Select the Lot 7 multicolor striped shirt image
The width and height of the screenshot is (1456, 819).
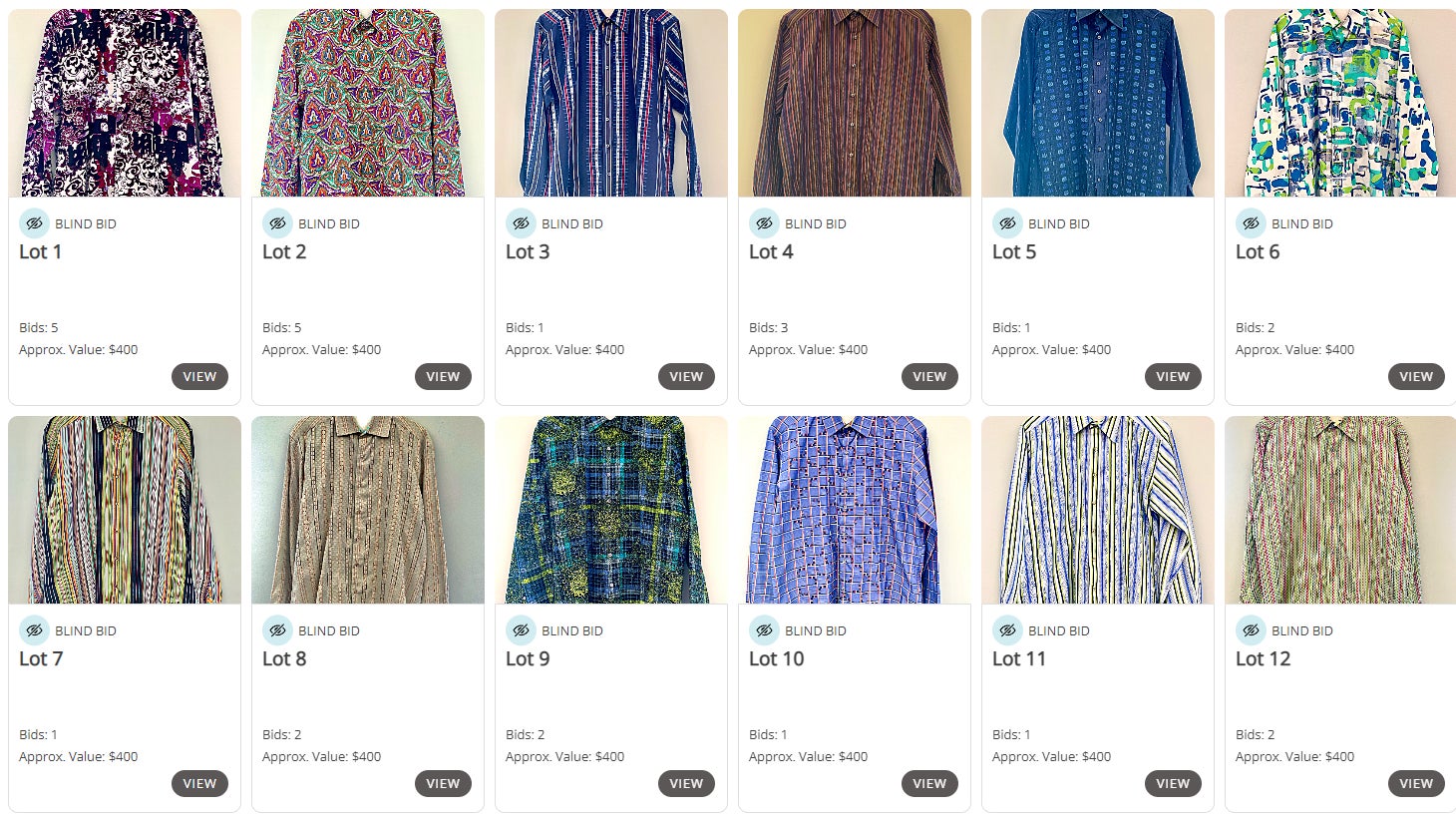125,511
